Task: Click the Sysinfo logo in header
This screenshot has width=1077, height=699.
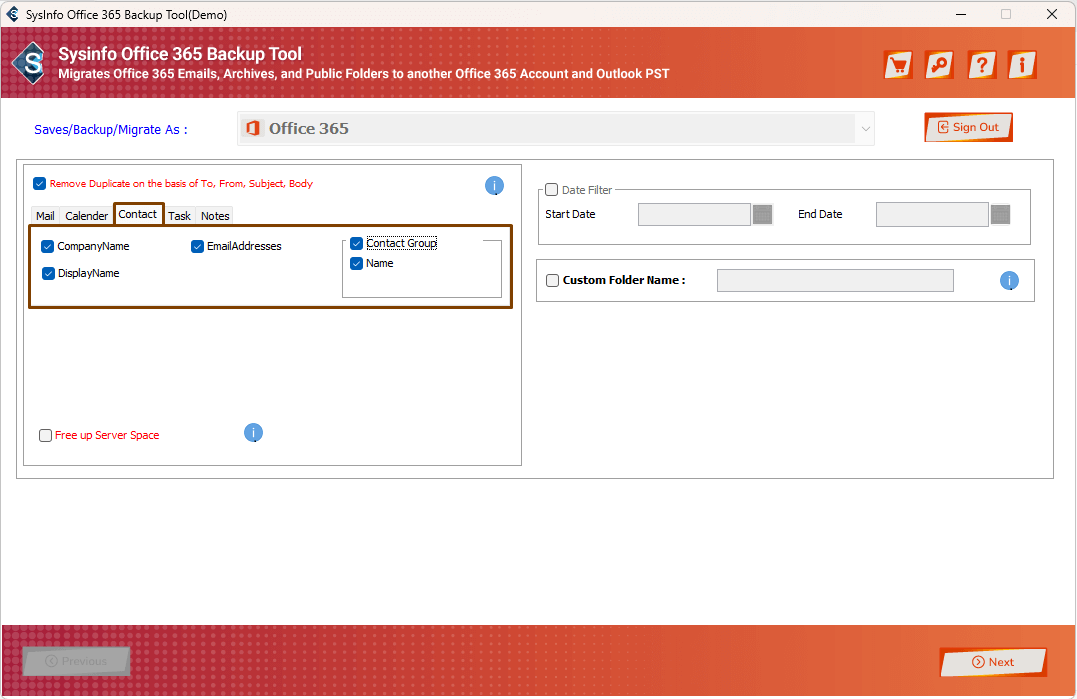Action: tap(30, 63)
